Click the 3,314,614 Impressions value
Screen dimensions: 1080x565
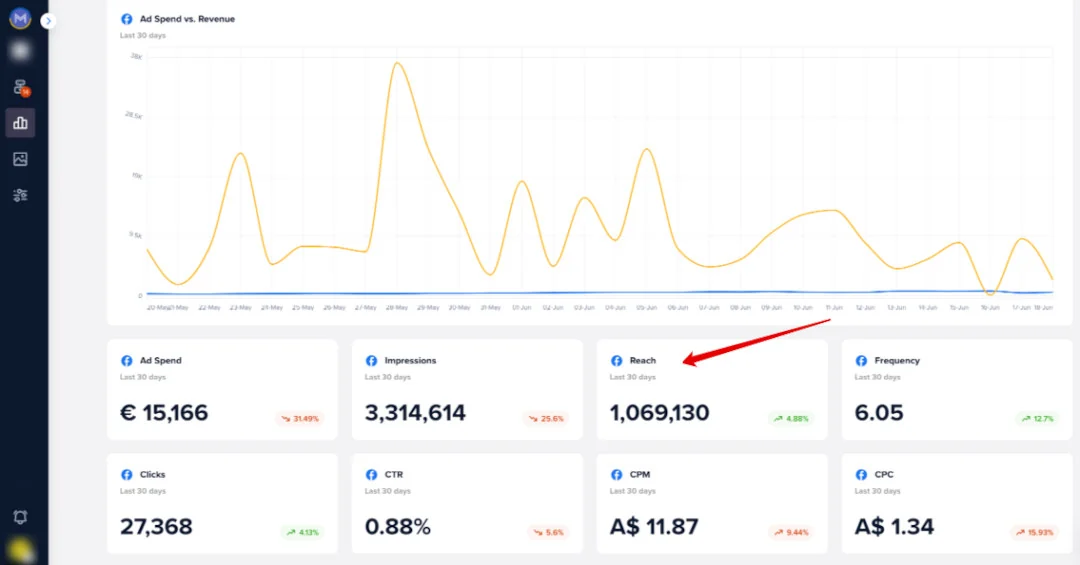(415, 413)
